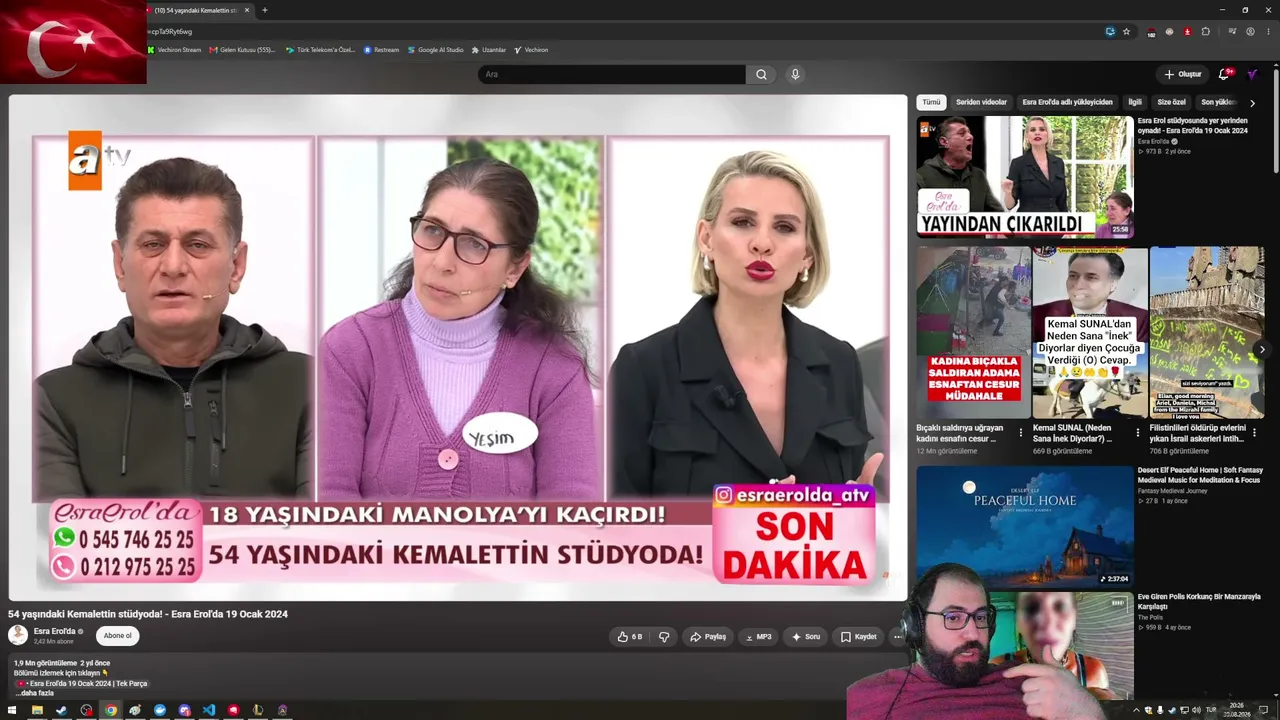The height and width of the screenshot is (720, 1280).
Task: Open Steam from the taskbar
Action: tap(61, 710)
